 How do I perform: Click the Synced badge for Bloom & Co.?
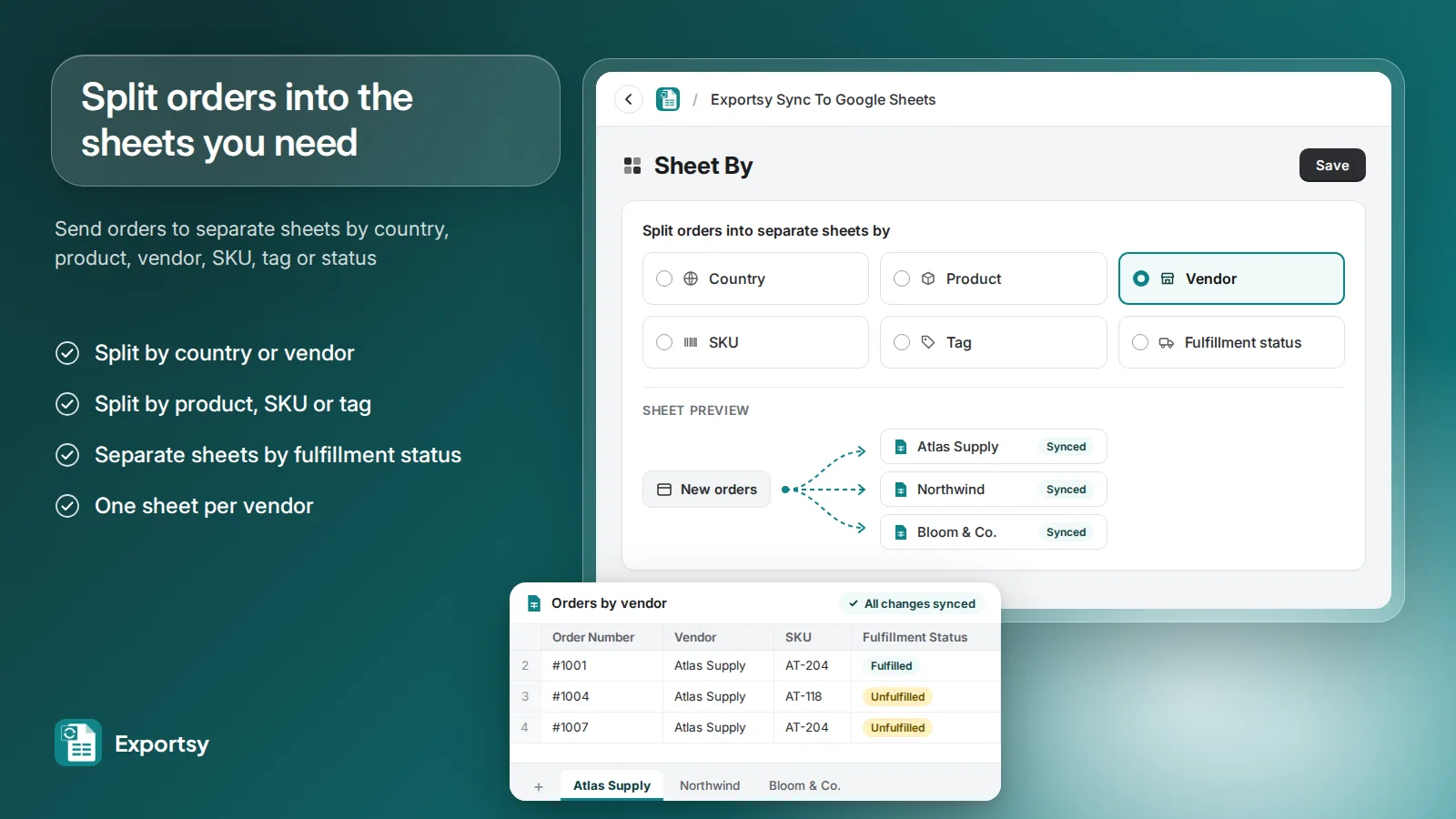[1067, 532]
